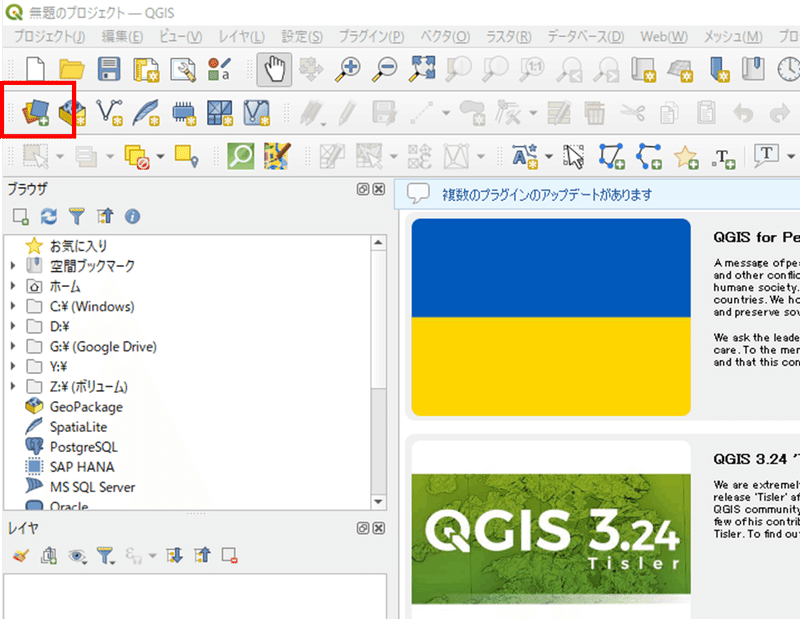Viewport: 800px width, 619px height.
Task: Save the current project
Action: pyautogui.click(x=107, y=69)
